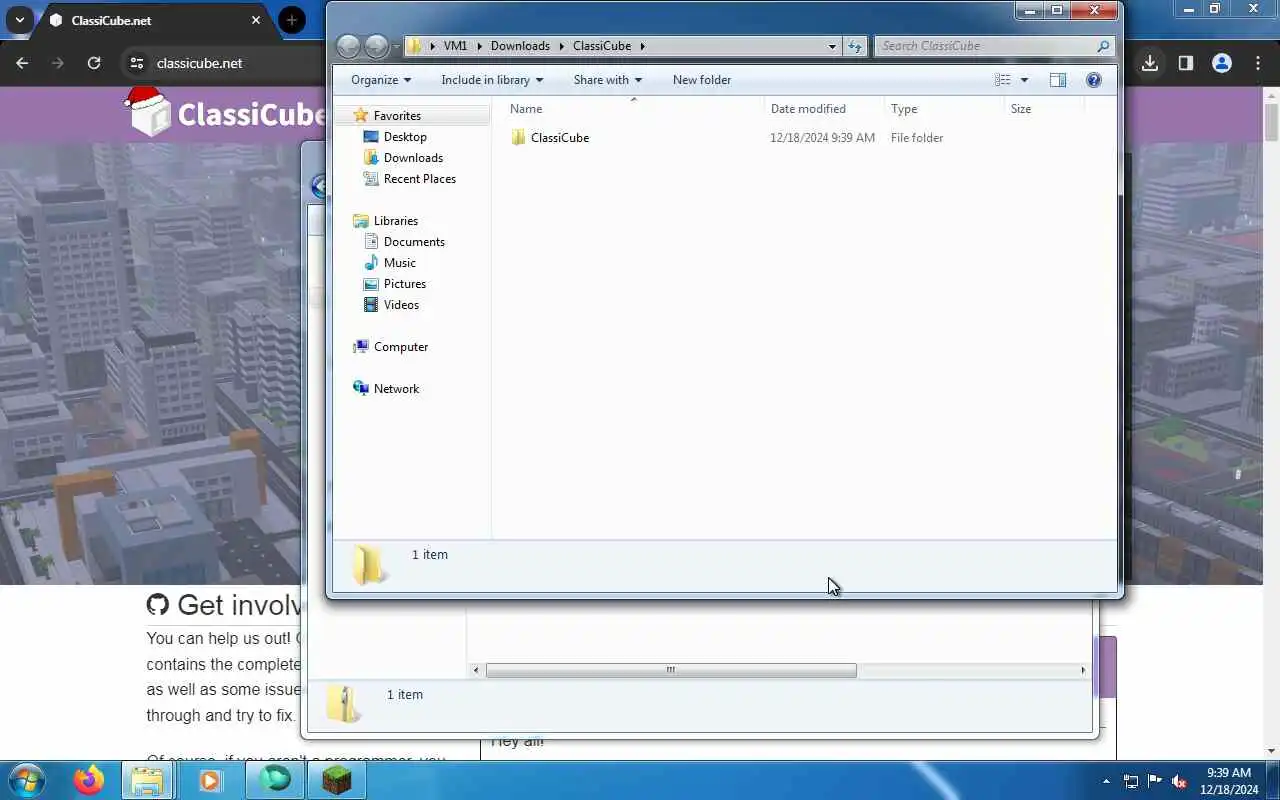1280x800 pixels.
Task: Open Windows Explorer taskbar icon
Action: point(147,780)
